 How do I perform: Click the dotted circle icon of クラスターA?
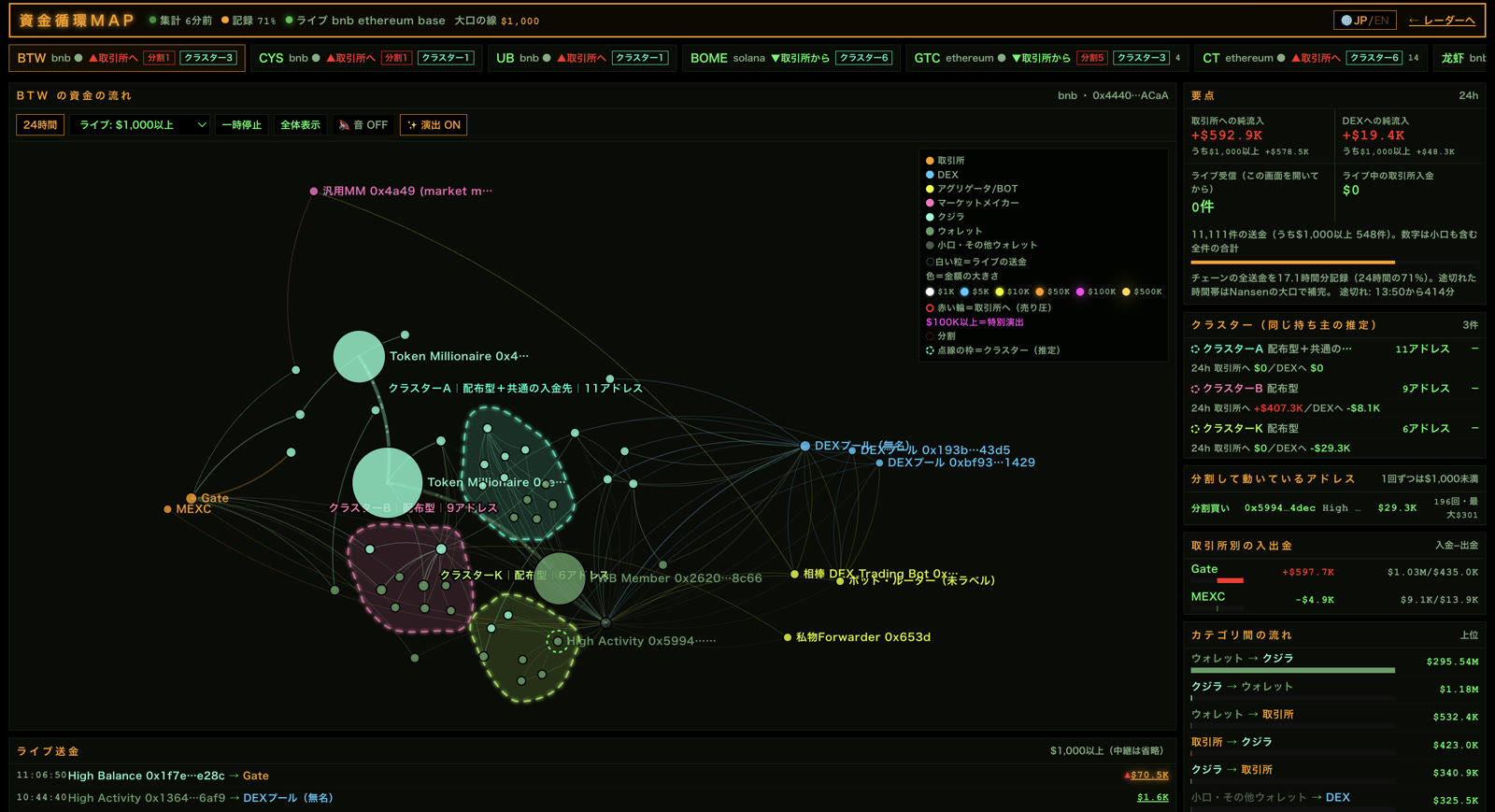click(1195, 349)
